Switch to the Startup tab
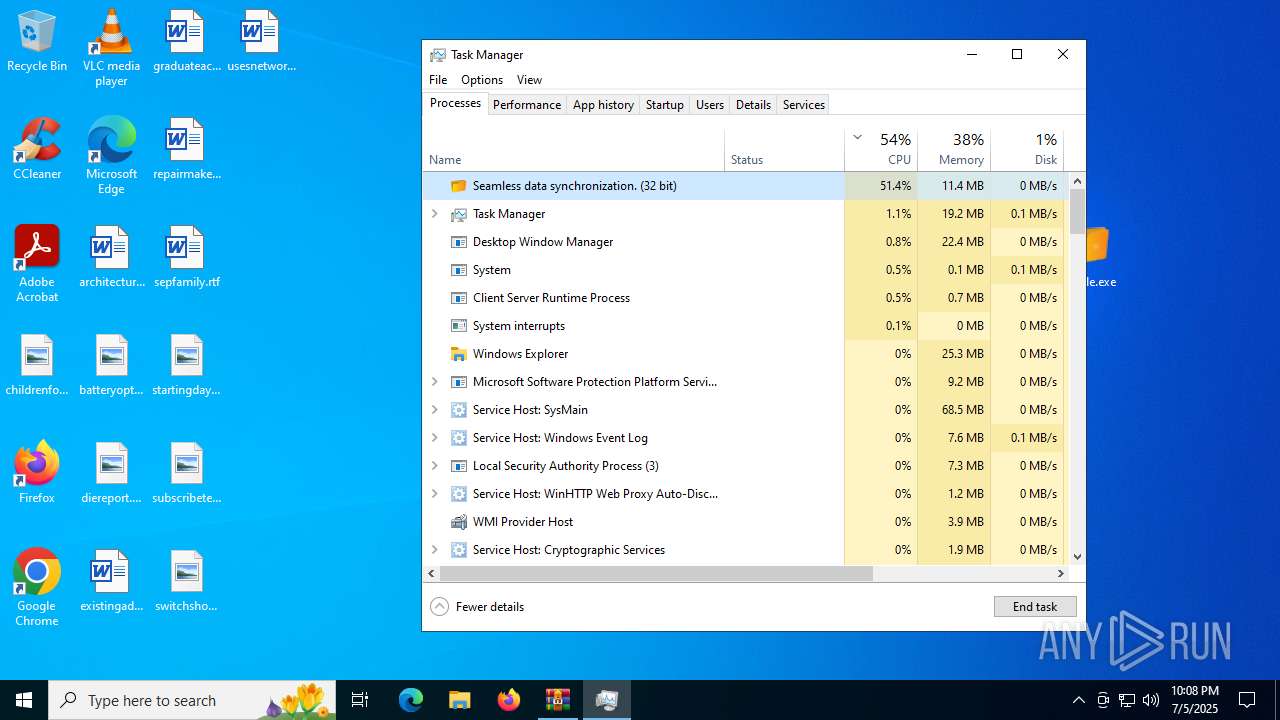 [x=665, y=105]
